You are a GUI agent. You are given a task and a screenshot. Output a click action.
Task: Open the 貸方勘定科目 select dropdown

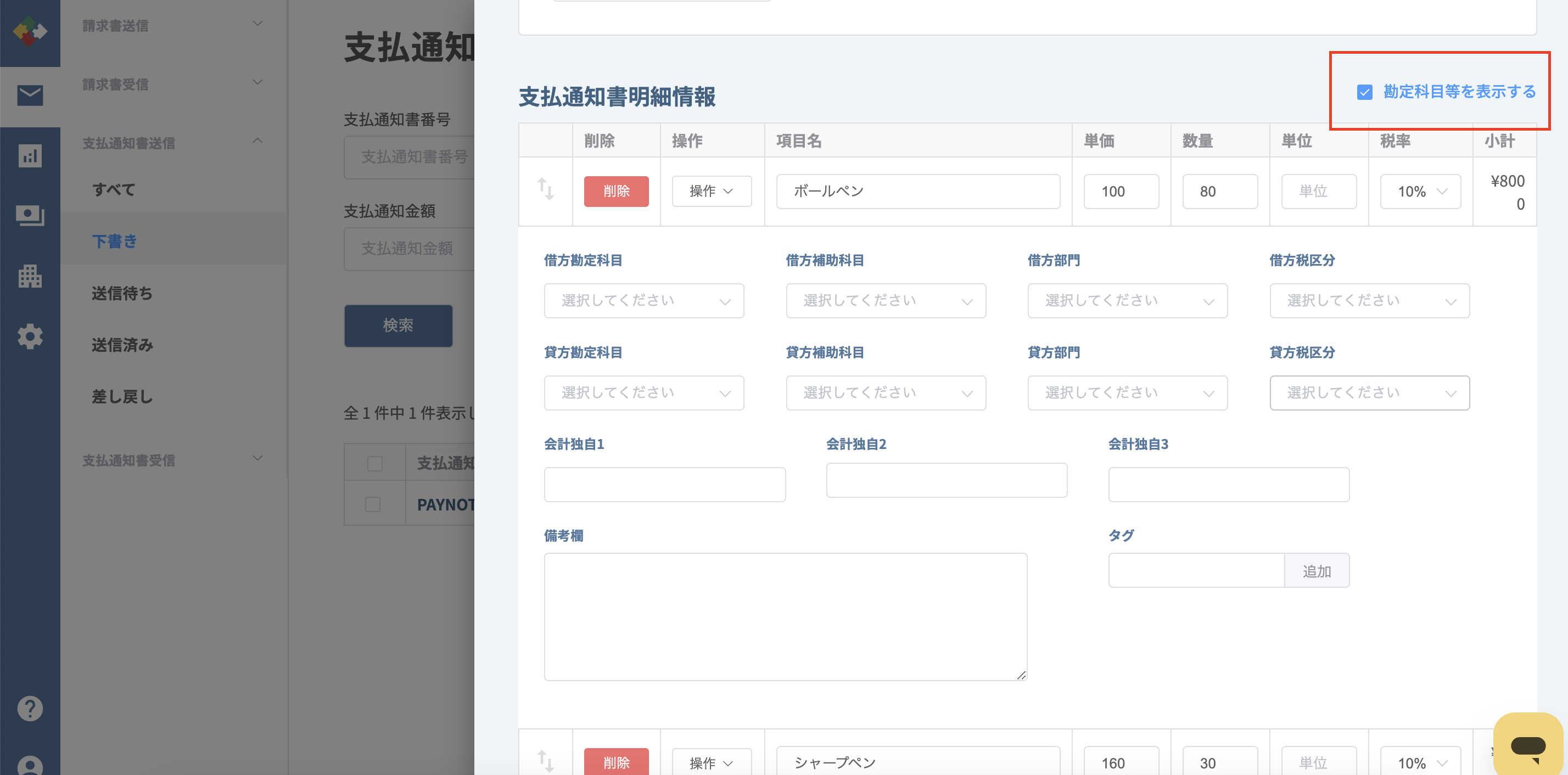pyautogui.click(x=644, y=393)
